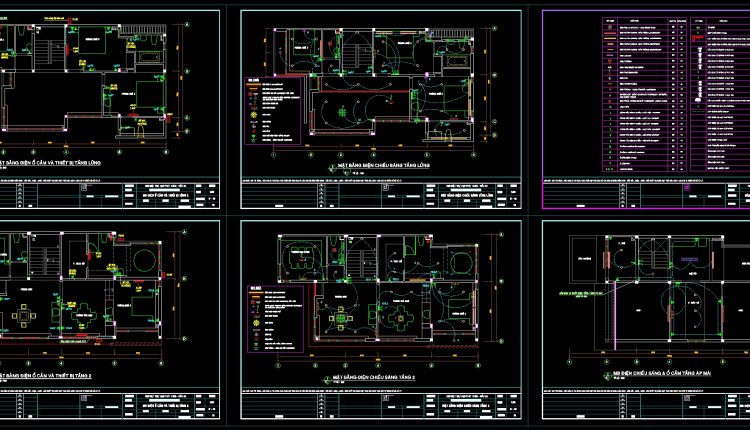Click the title block of the TẦNG 2 lighting sheet

(381, 406)
